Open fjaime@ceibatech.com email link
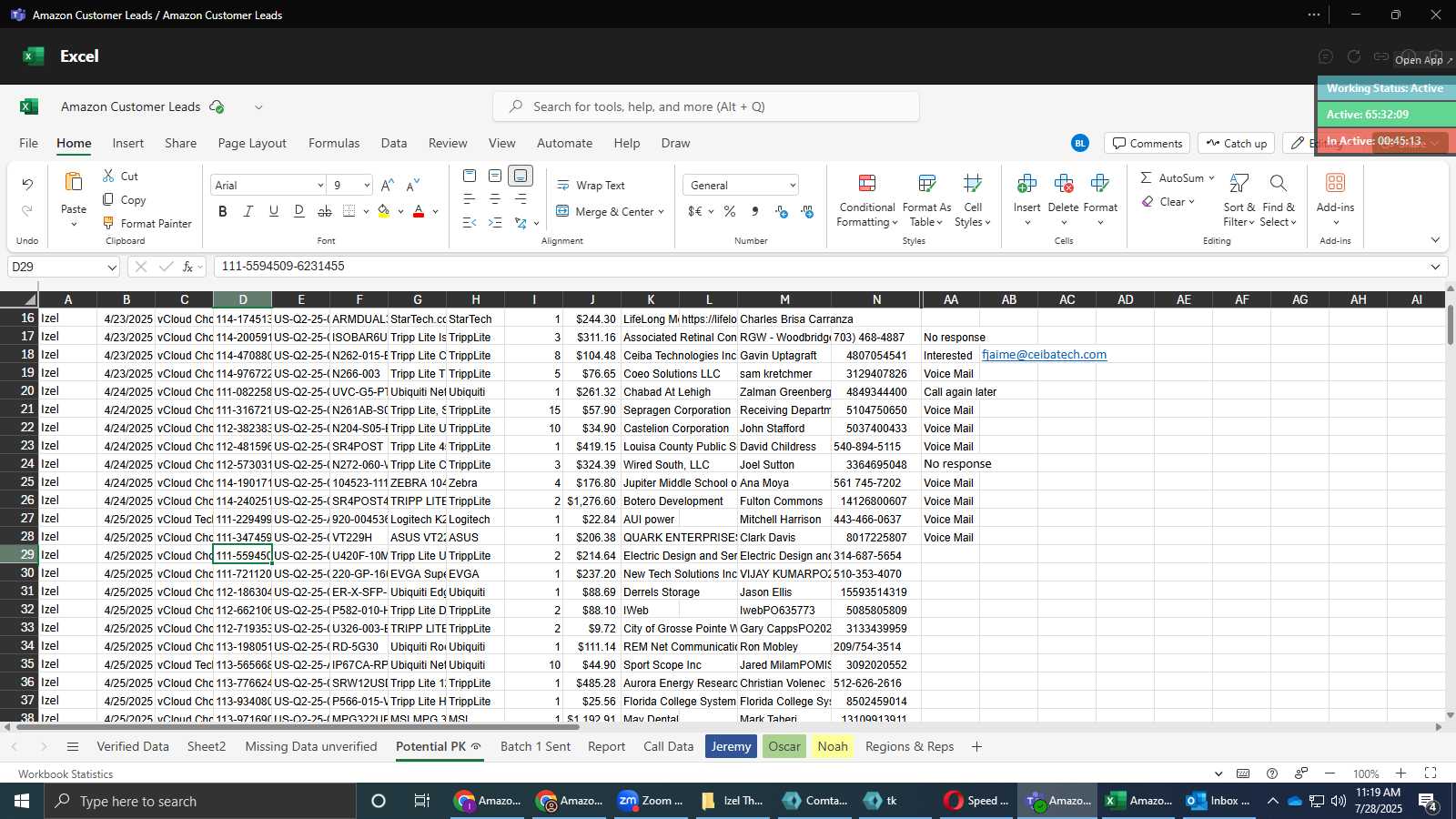Image resolution: width=1456 pixels, height=819 pixels. [1045, 355]
